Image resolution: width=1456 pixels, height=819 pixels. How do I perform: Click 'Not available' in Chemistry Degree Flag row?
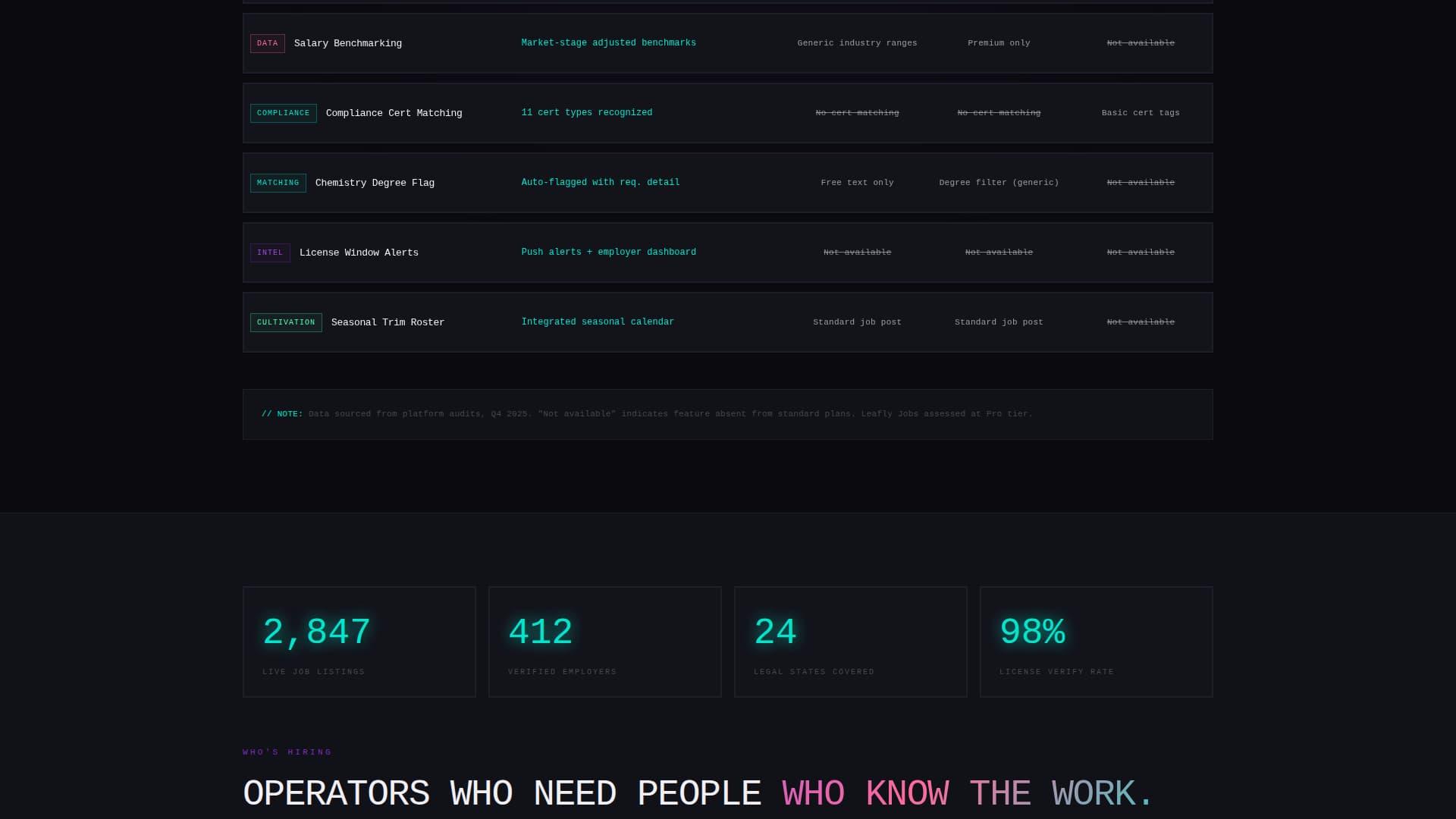(1141, 183)
